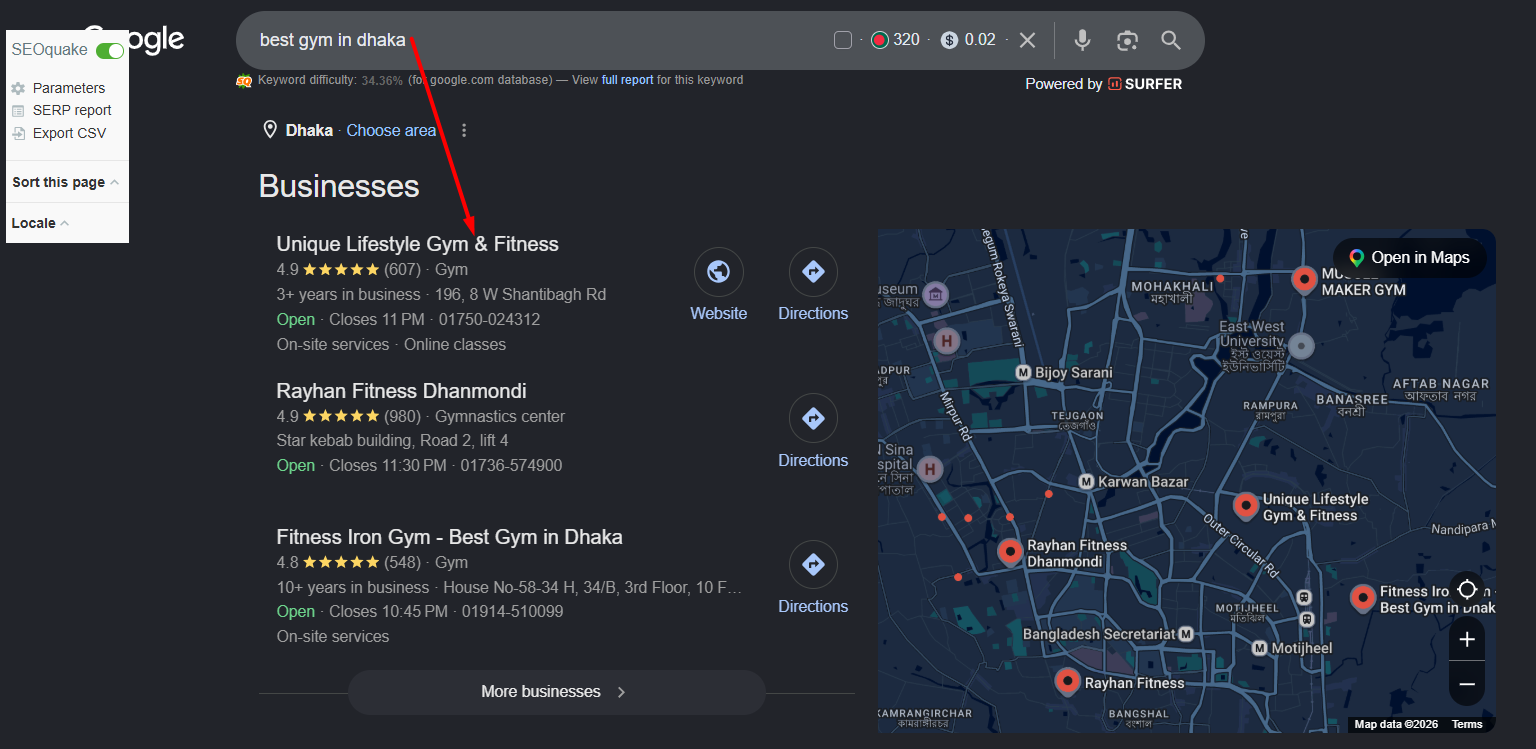
Task: Get directions to Unique Lifestyle Gym & Fitness
Action: (813, 272)
